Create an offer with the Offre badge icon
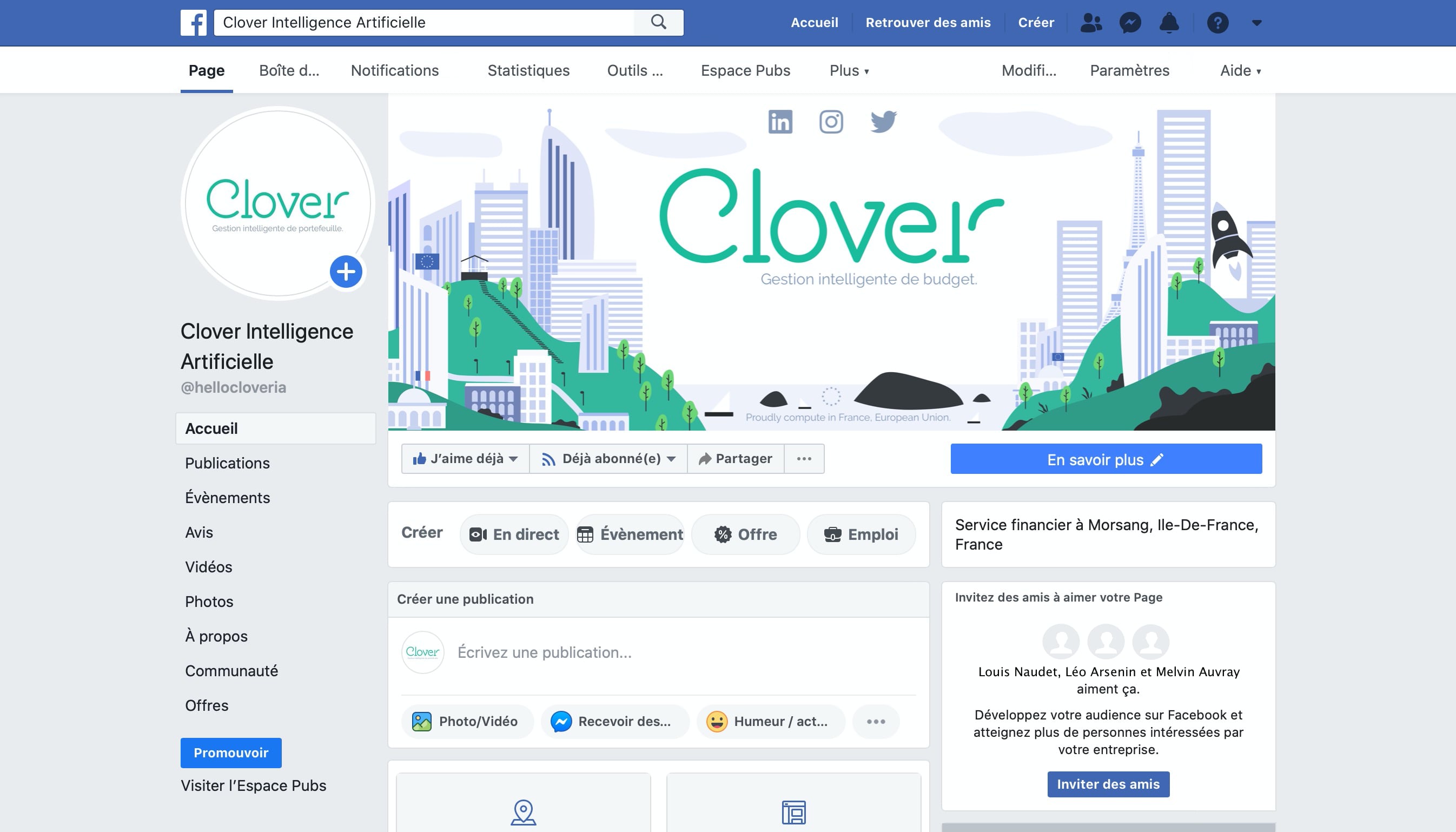Screen dimensions: 1456x832 coord(723,534)
